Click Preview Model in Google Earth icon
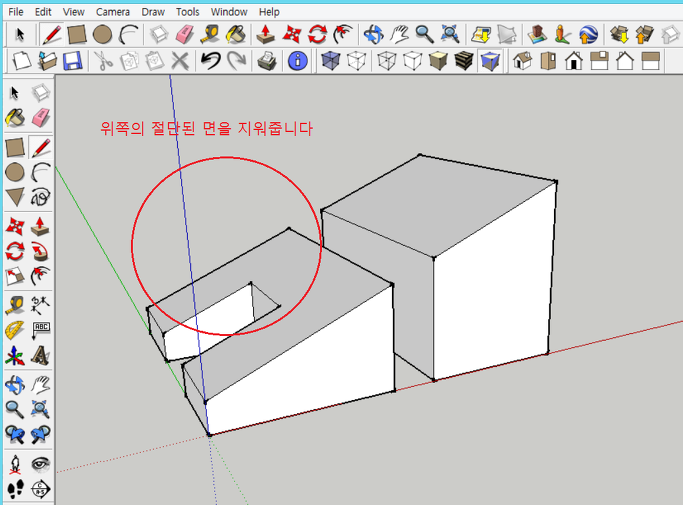Image resolution: width=683 pixels, height=505 pixels. (588, 34)
